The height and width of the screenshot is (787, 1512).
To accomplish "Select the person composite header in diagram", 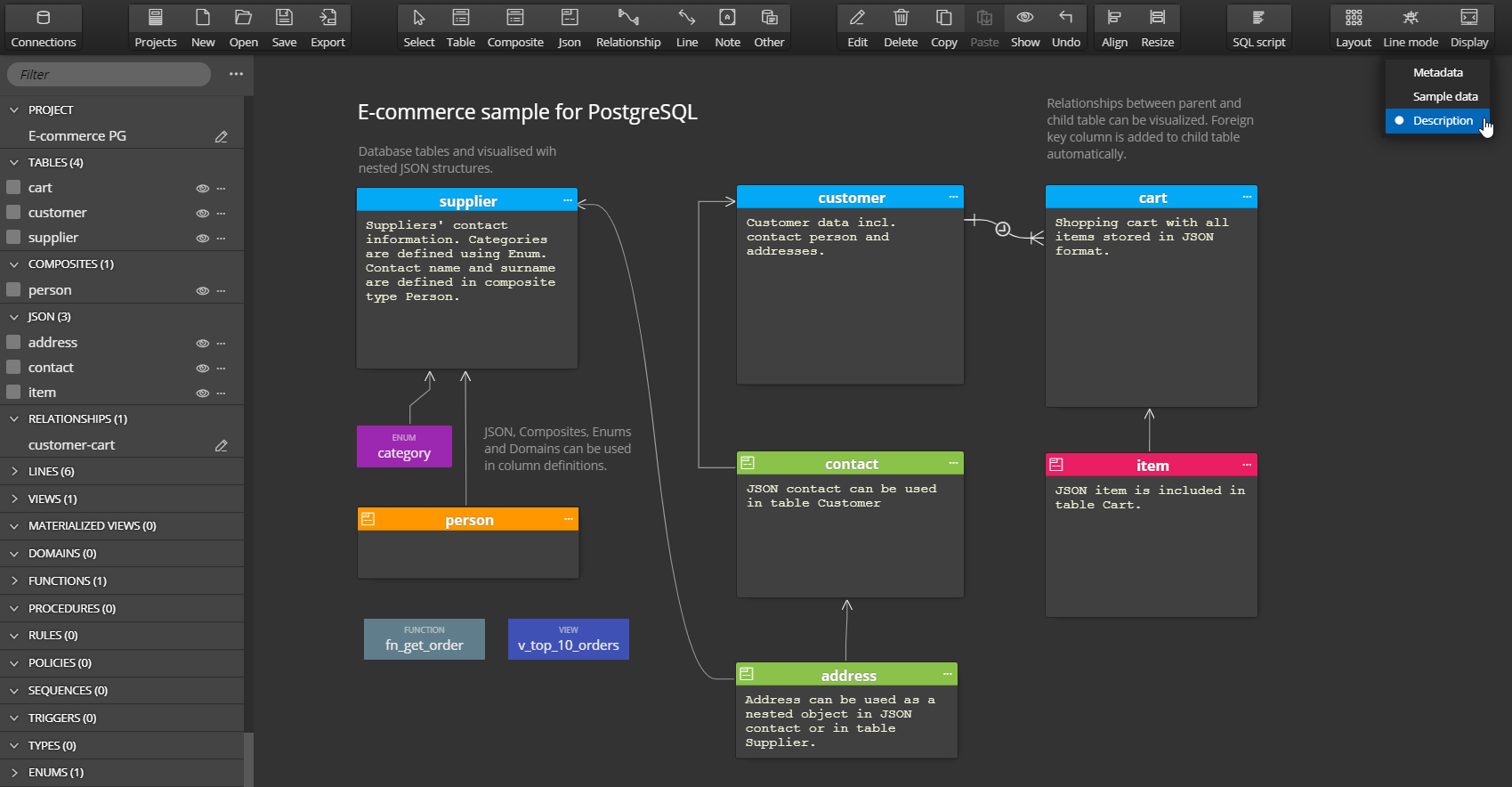I will [468, 520].
